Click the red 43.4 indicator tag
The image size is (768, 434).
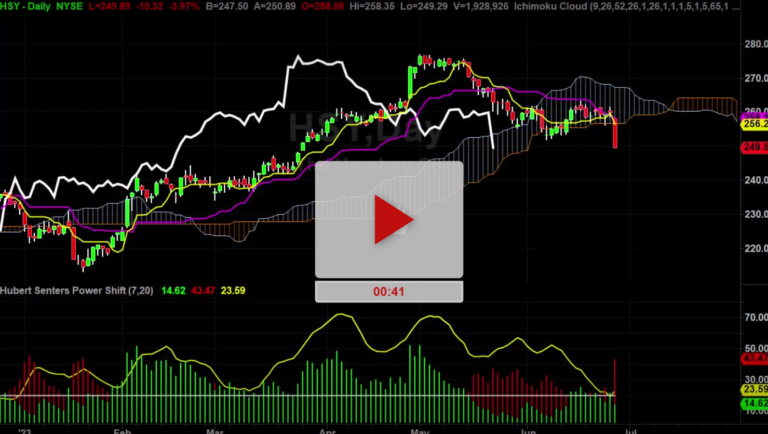[x=753, y=358]
